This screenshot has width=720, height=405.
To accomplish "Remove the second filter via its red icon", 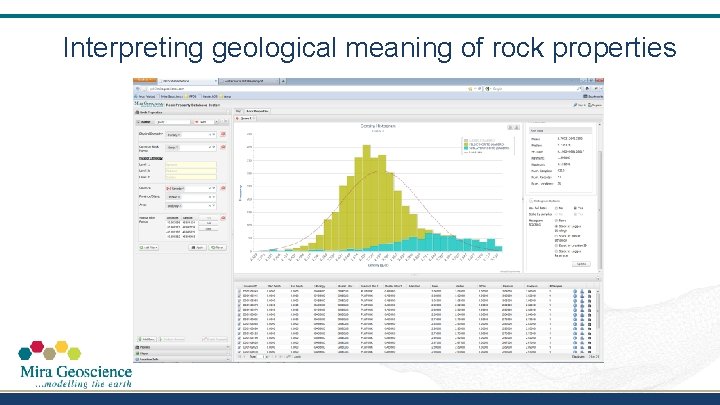I will [x=223, y=147].
